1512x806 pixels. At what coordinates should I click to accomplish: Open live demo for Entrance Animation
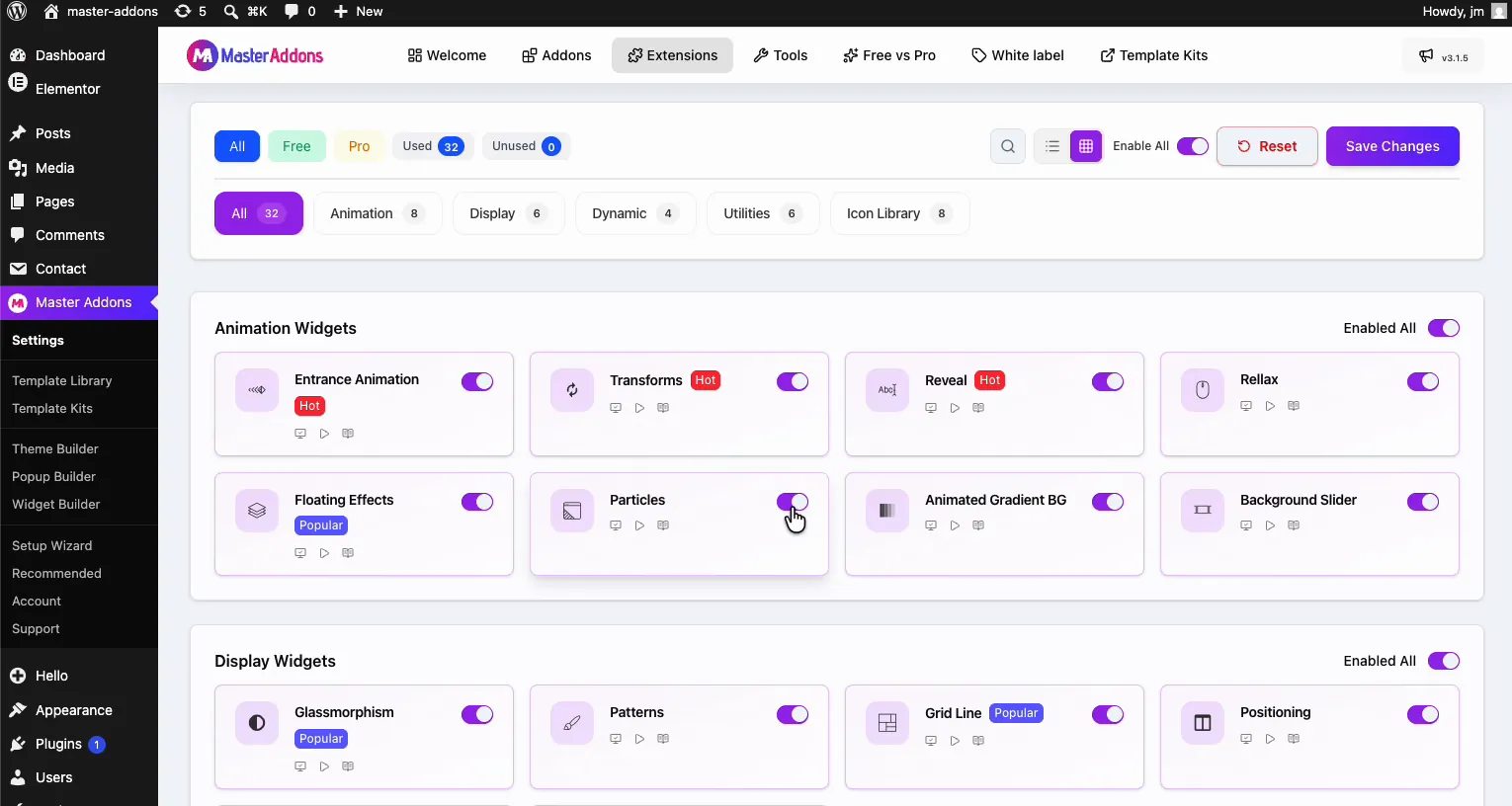[300, 434]
